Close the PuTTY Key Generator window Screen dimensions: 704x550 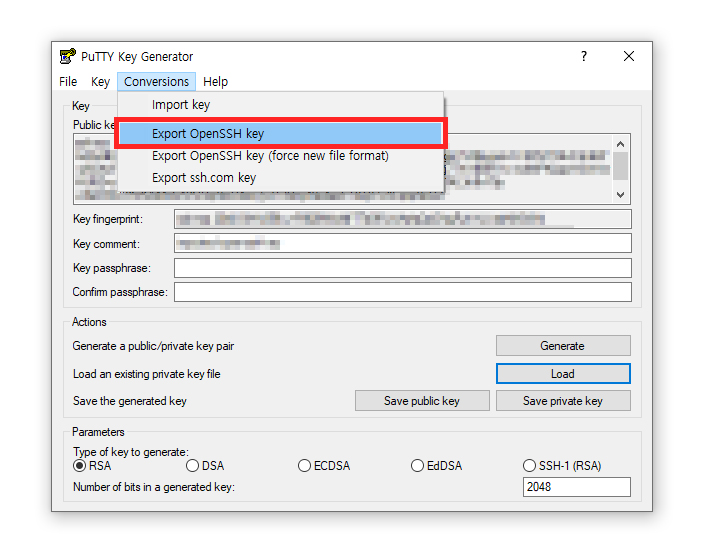(629, 57)
